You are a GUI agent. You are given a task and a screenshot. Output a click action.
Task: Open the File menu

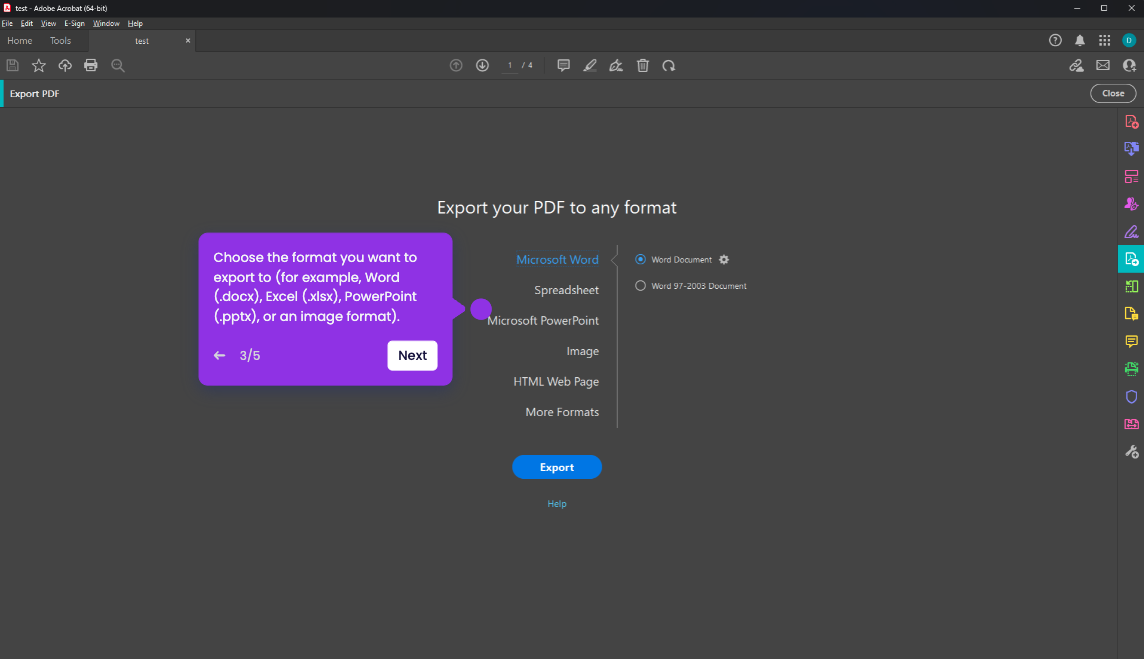point(7,23)
